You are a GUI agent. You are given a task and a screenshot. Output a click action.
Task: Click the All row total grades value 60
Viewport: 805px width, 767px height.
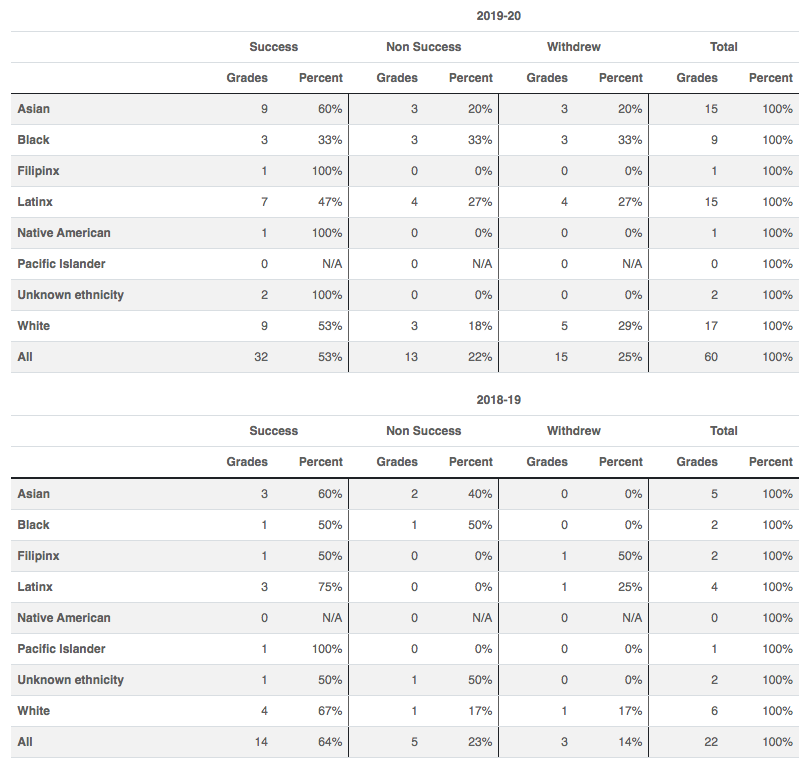(x=710, y=357)
